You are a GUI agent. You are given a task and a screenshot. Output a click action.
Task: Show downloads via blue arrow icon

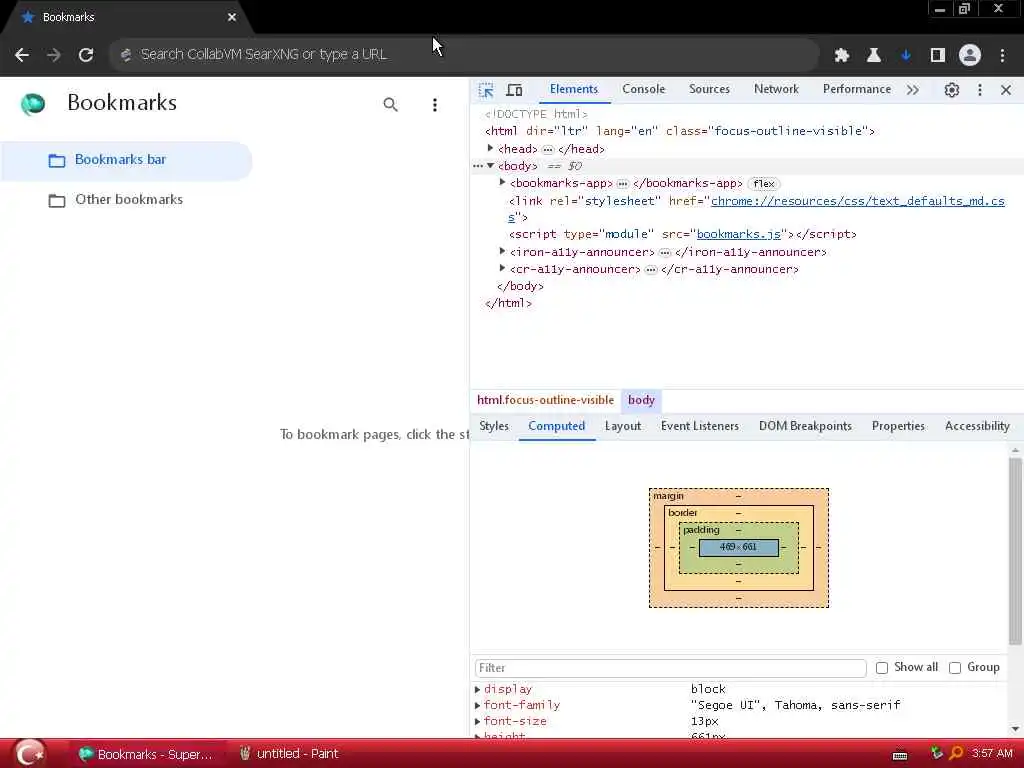pos(906,56)
